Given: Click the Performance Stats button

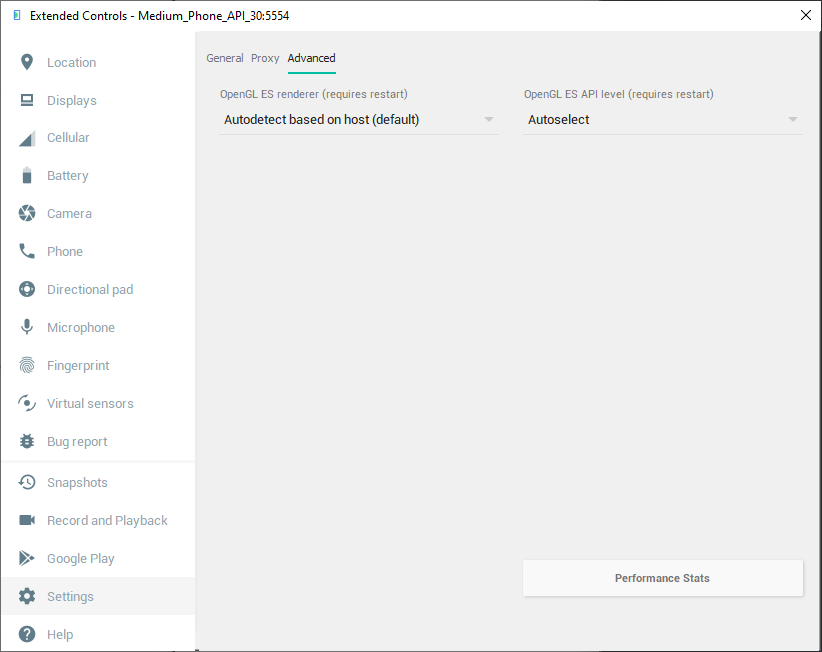Looking at the screenshot, I should [x=663, y=578].
